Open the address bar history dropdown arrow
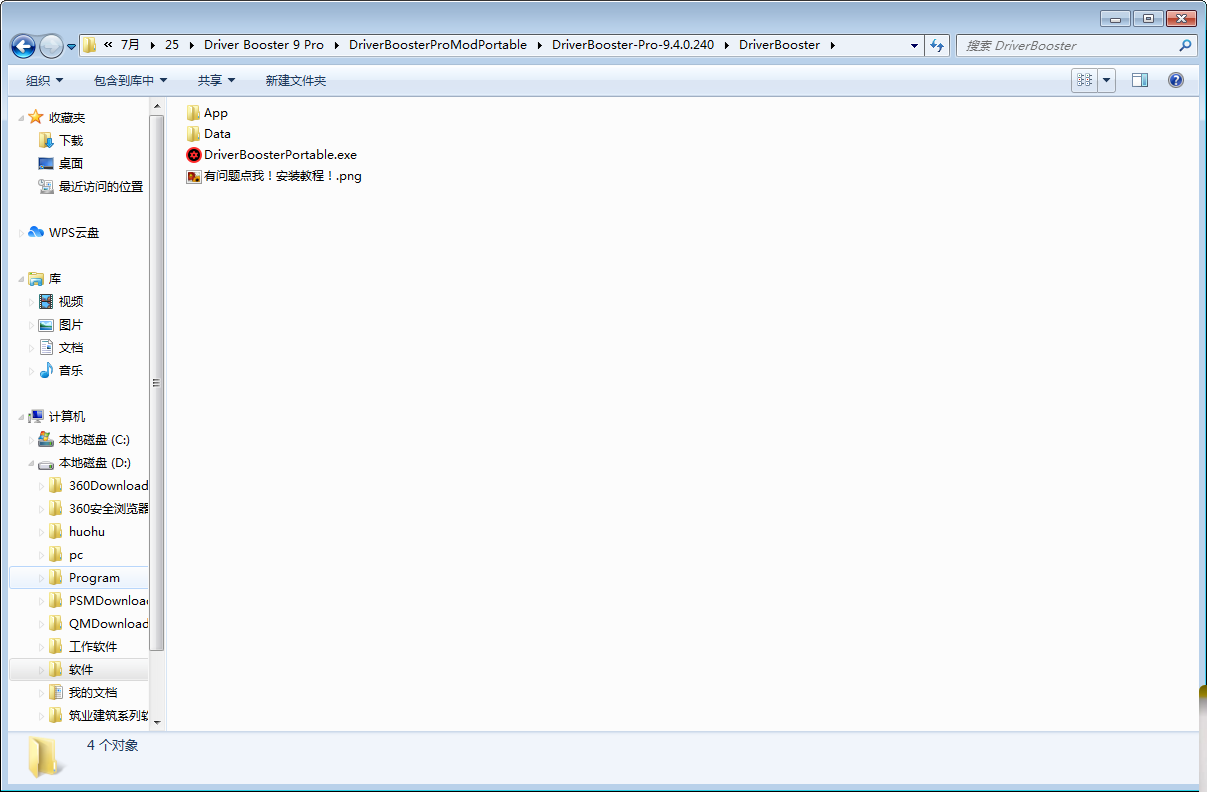This screenshot has height=792, width=1207. (914, 45)
